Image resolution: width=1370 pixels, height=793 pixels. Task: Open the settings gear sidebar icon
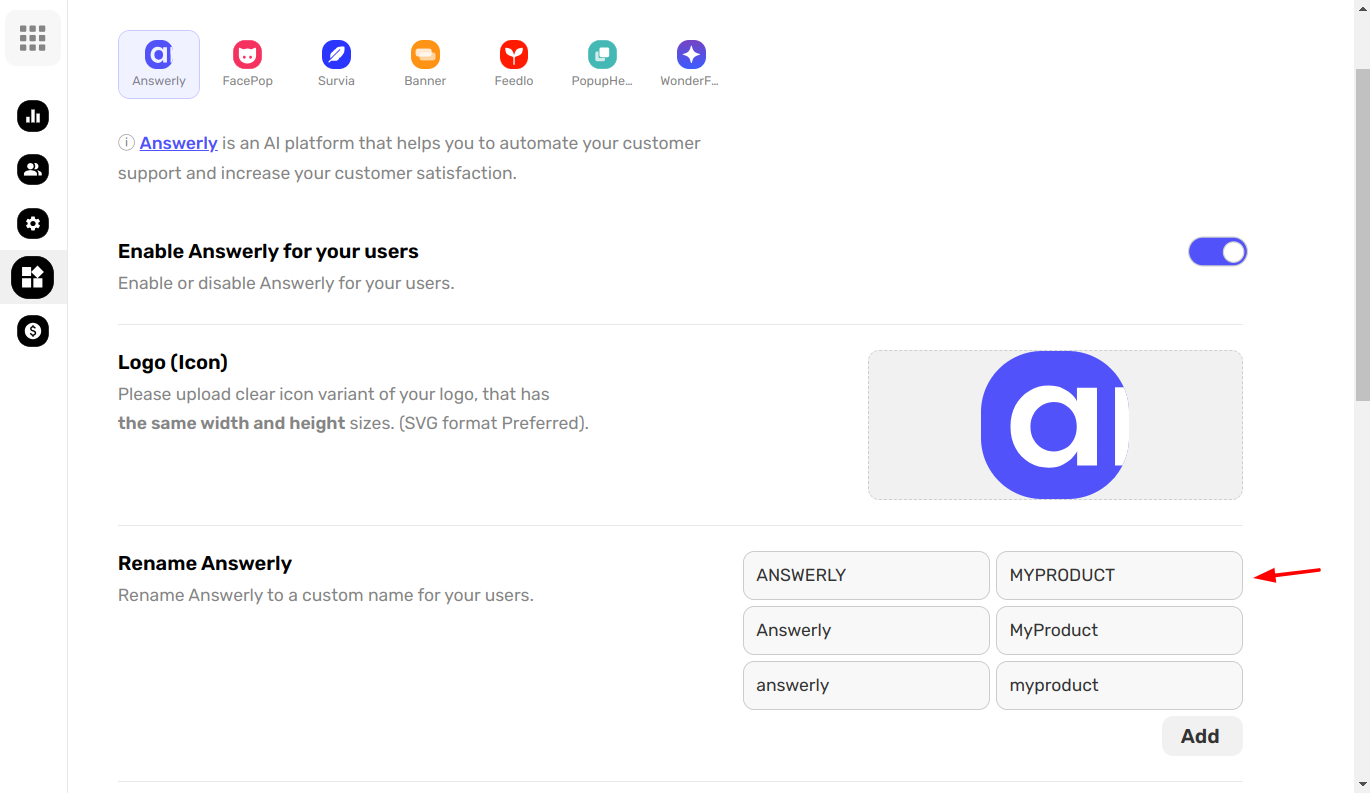pyautogui.click(x=33, y=223)
